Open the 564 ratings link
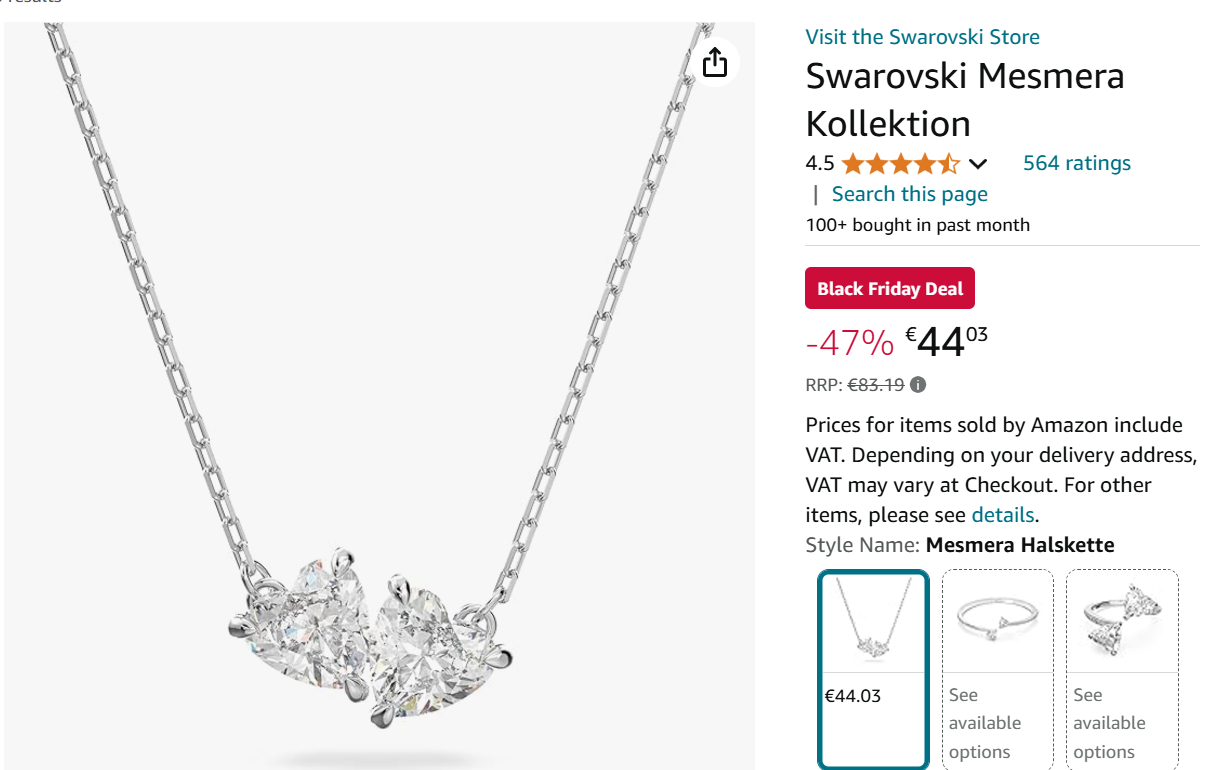The height and width of the screenshot is (770, 1210). [x=1076, y=163]
